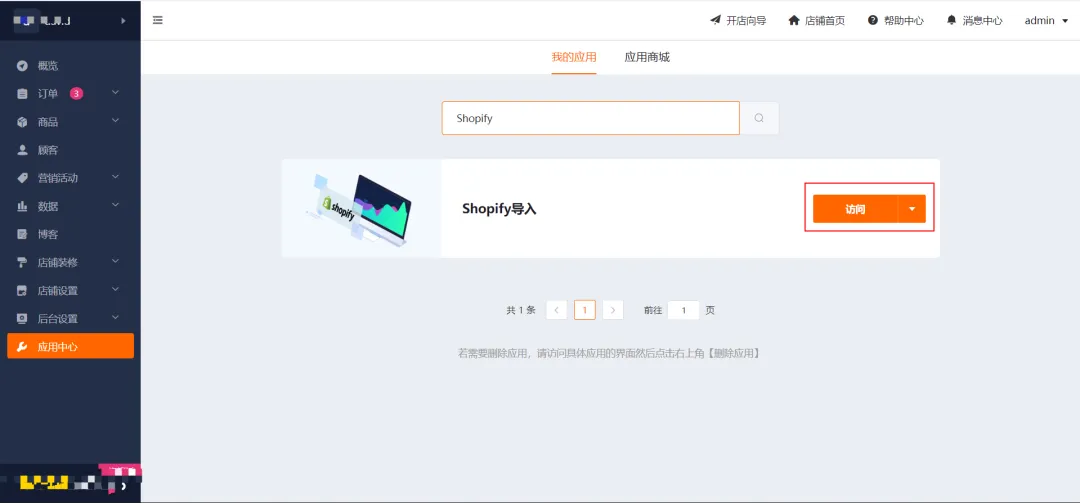Viewport: 1080px width, 503px height.
Task: Expand the 店铺设置 submenu chevron
Action: (x=115, y=289)
